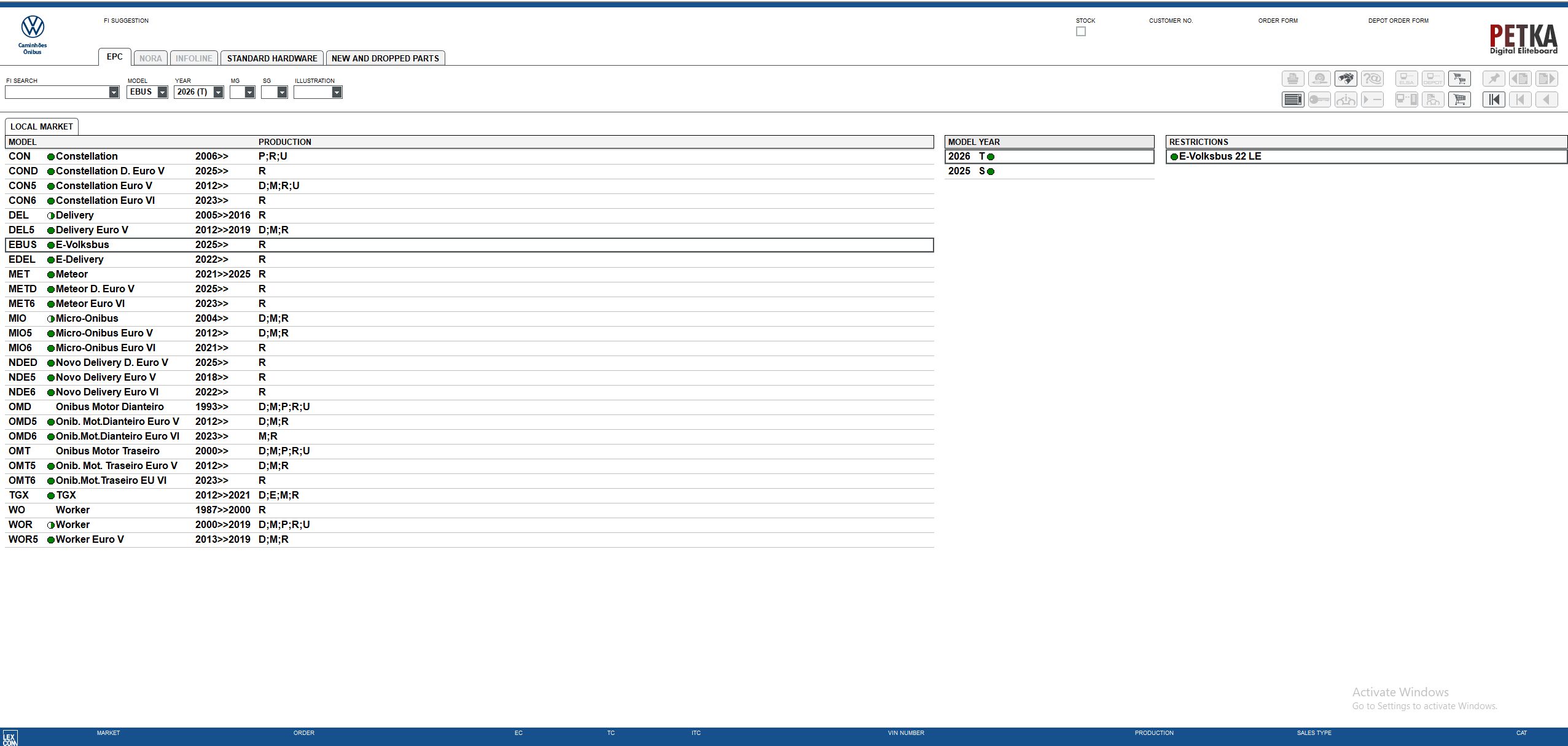1568x746 pixels.
Task: Click the printer icon
Action: point(1292,79)
